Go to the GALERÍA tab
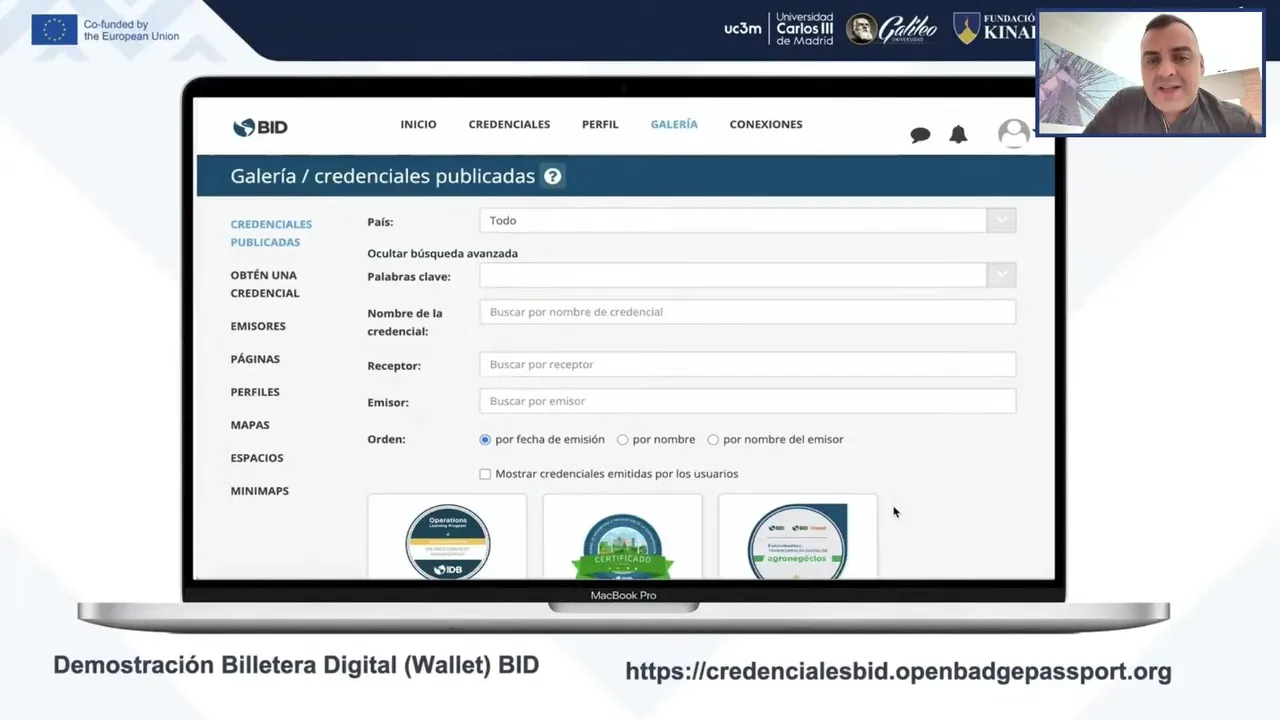Image resolution: width=1280 pixels, height=720 pixels. click(x=674, y=124)
